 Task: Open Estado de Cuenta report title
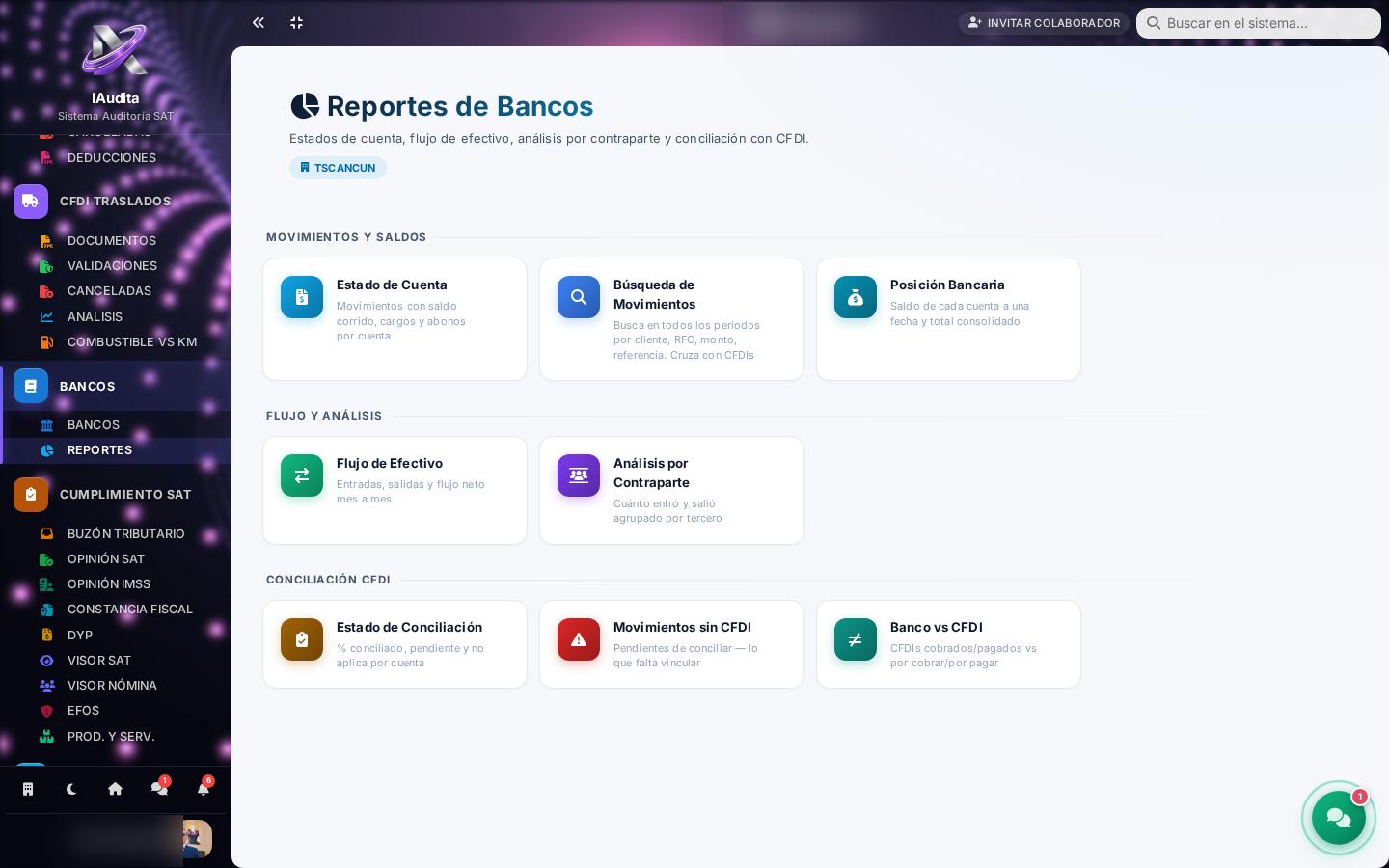(392, 285)
